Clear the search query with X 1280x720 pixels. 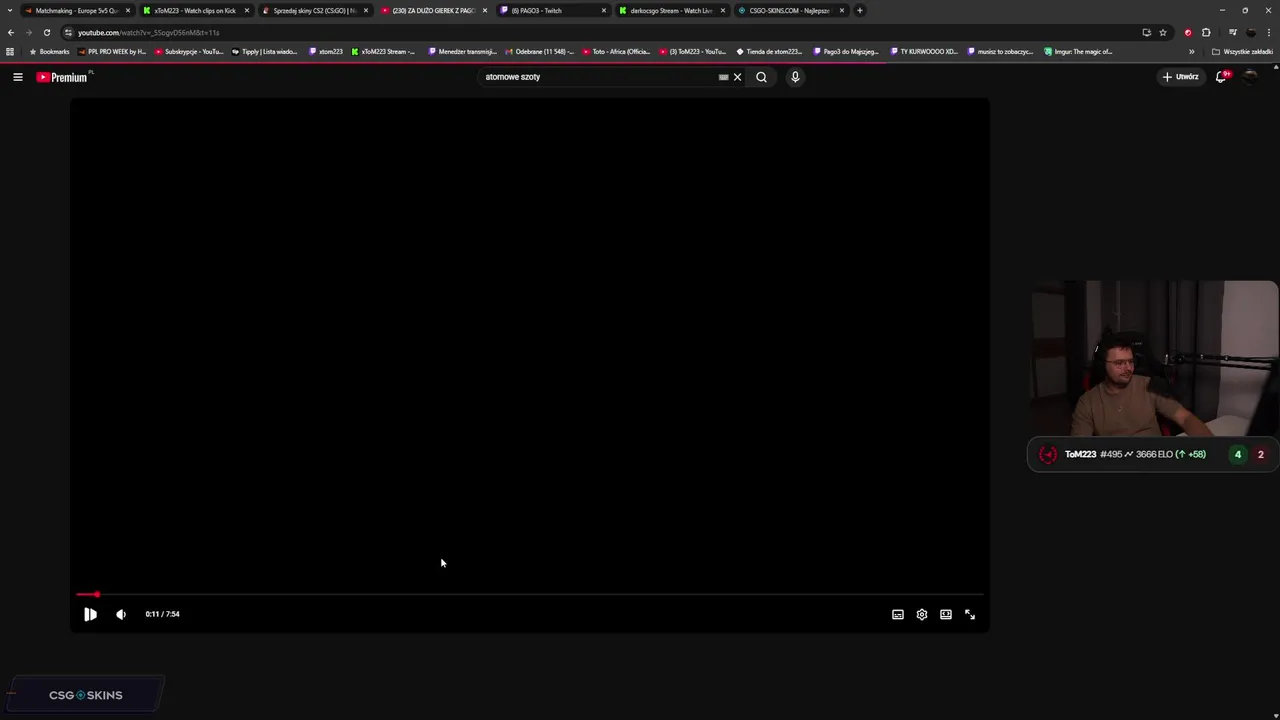coord(738,77)
